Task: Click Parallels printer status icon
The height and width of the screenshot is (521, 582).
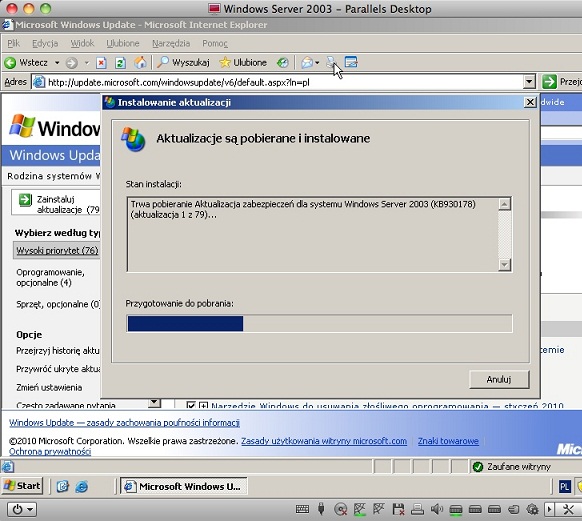Action: click(x=417, y=509)
